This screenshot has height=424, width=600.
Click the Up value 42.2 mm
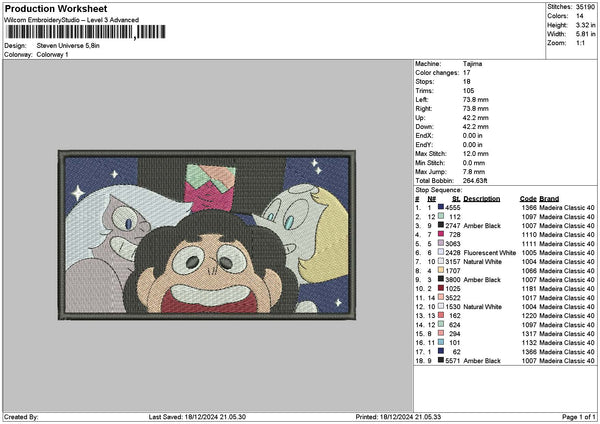click(x=476, y=117)
